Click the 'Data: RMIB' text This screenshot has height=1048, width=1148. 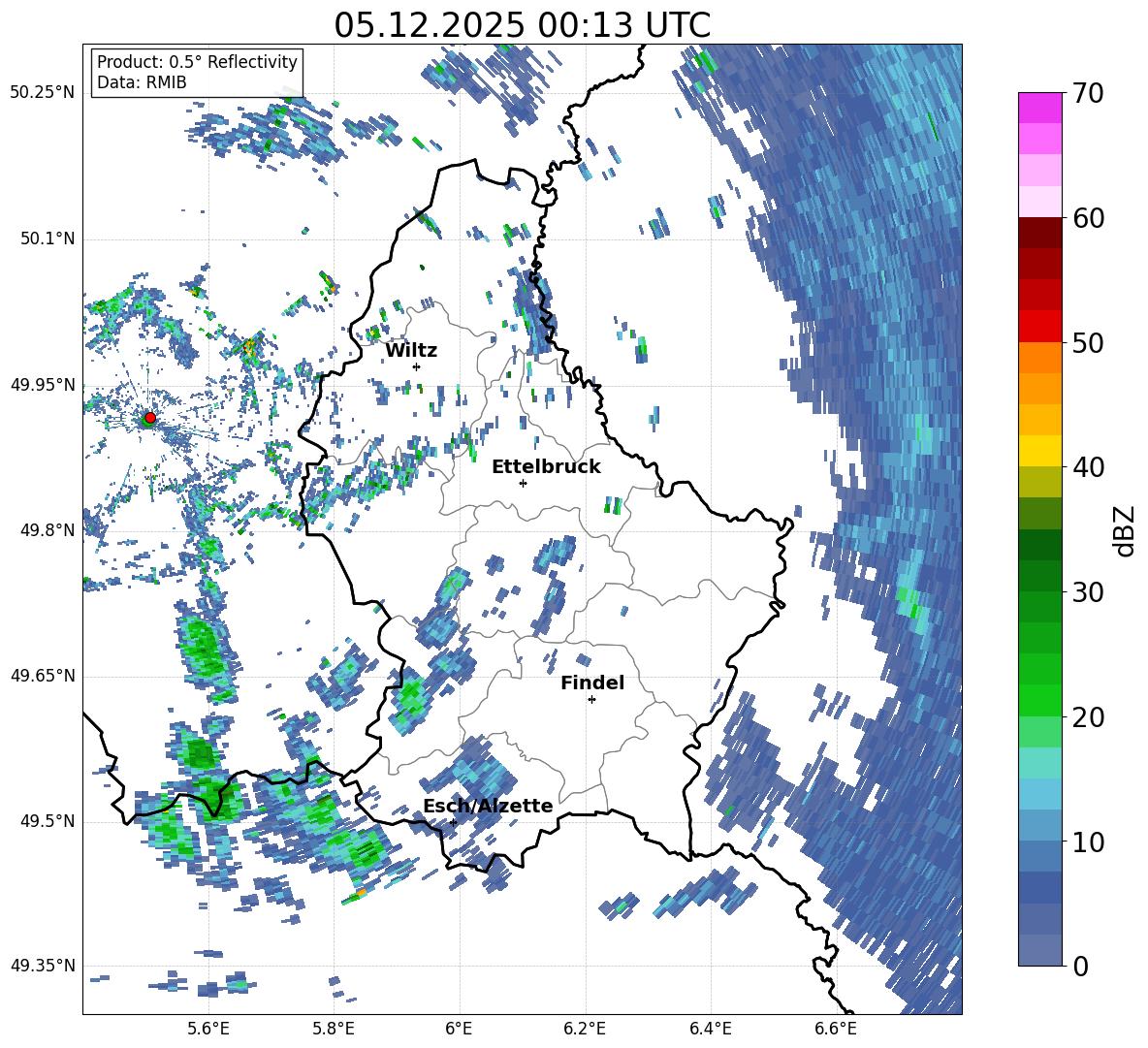(x=142, y=82)
